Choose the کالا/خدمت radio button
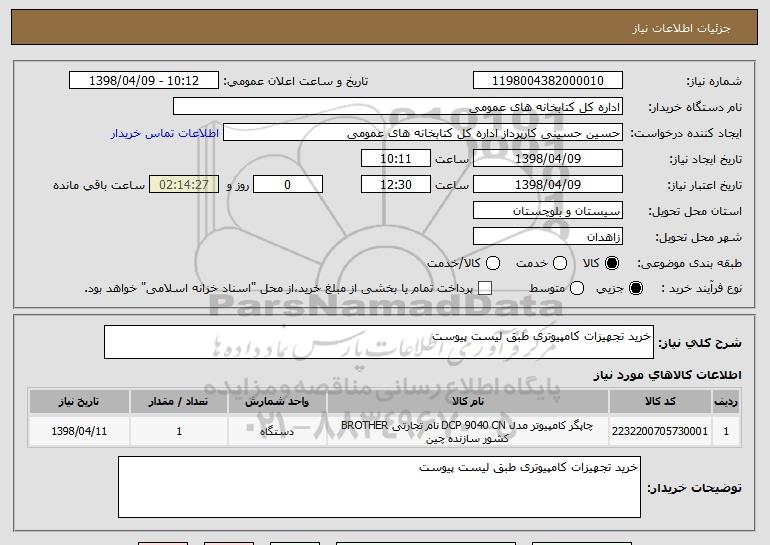This screenshot has height=545, width=770. [491, 263]
